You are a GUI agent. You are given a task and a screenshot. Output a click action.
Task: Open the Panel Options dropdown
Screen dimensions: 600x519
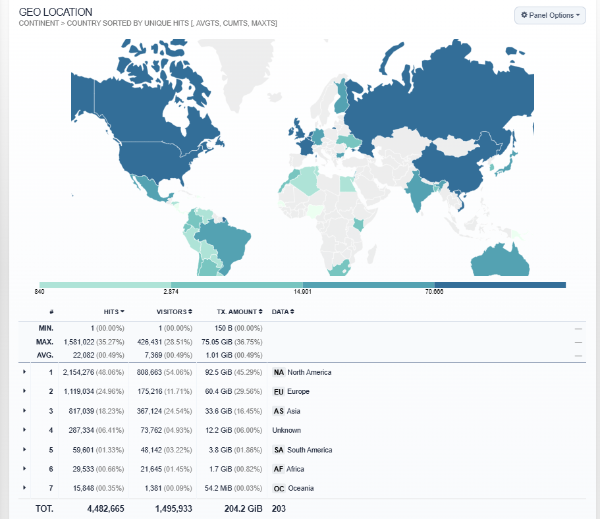[x=549, y=15]
